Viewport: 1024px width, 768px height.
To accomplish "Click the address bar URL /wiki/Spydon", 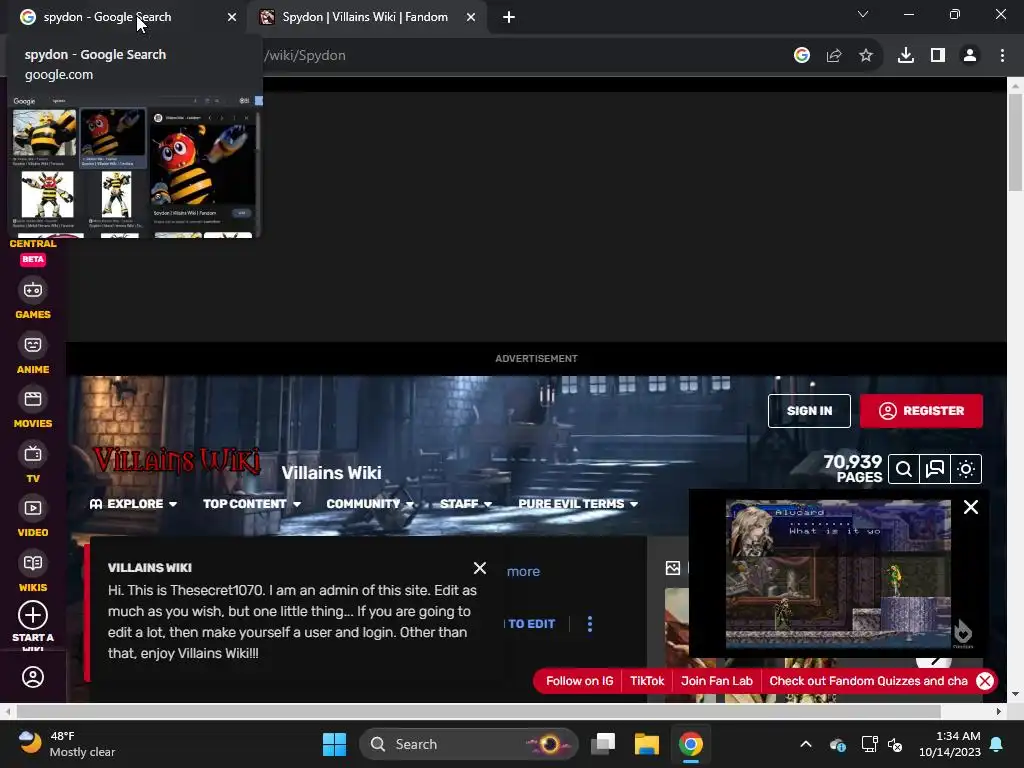I will coord(305,56).
